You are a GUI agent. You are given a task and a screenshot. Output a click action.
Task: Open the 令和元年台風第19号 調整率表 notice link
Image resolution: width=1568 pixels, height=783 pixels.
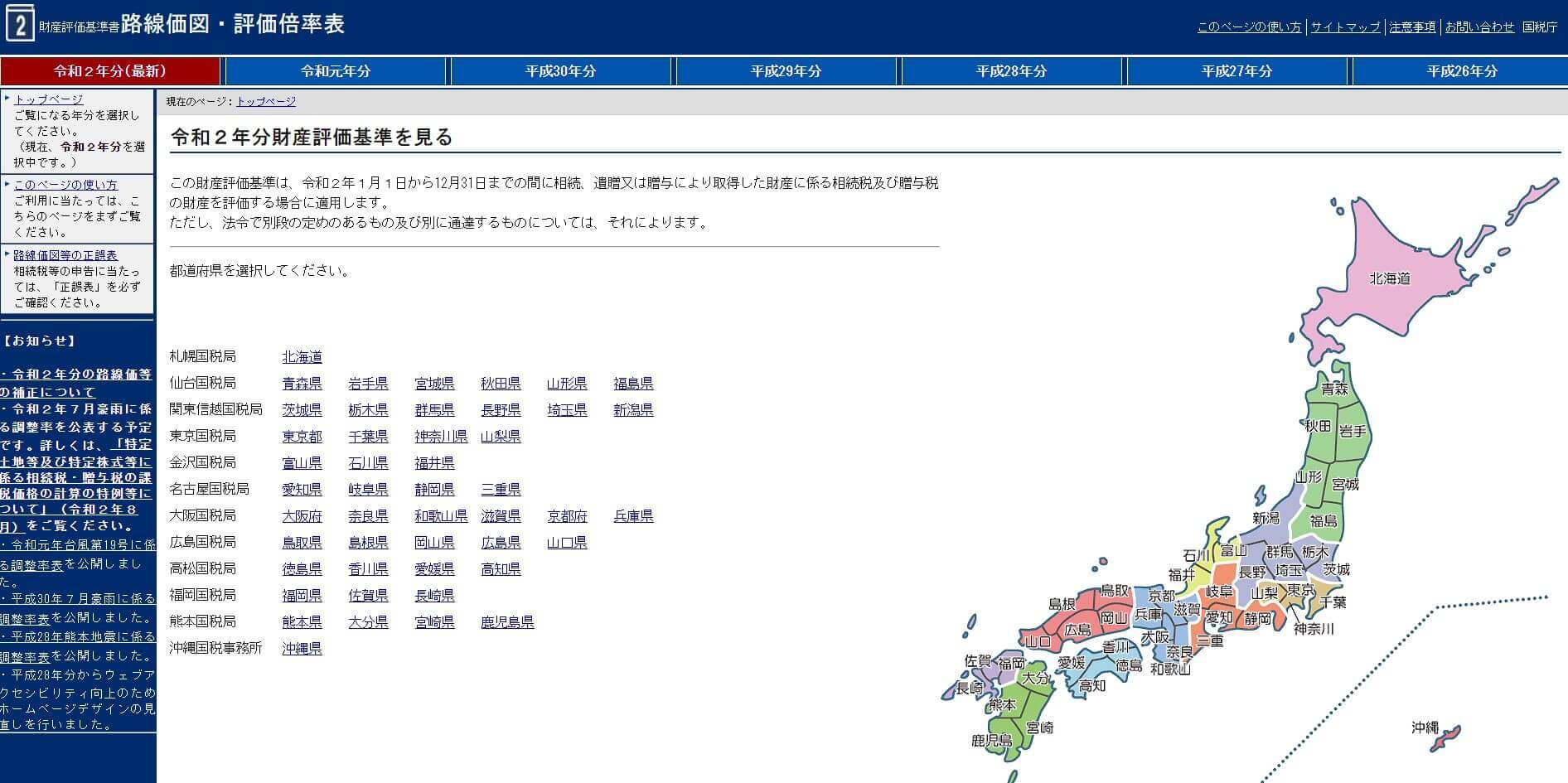point(78,554)
